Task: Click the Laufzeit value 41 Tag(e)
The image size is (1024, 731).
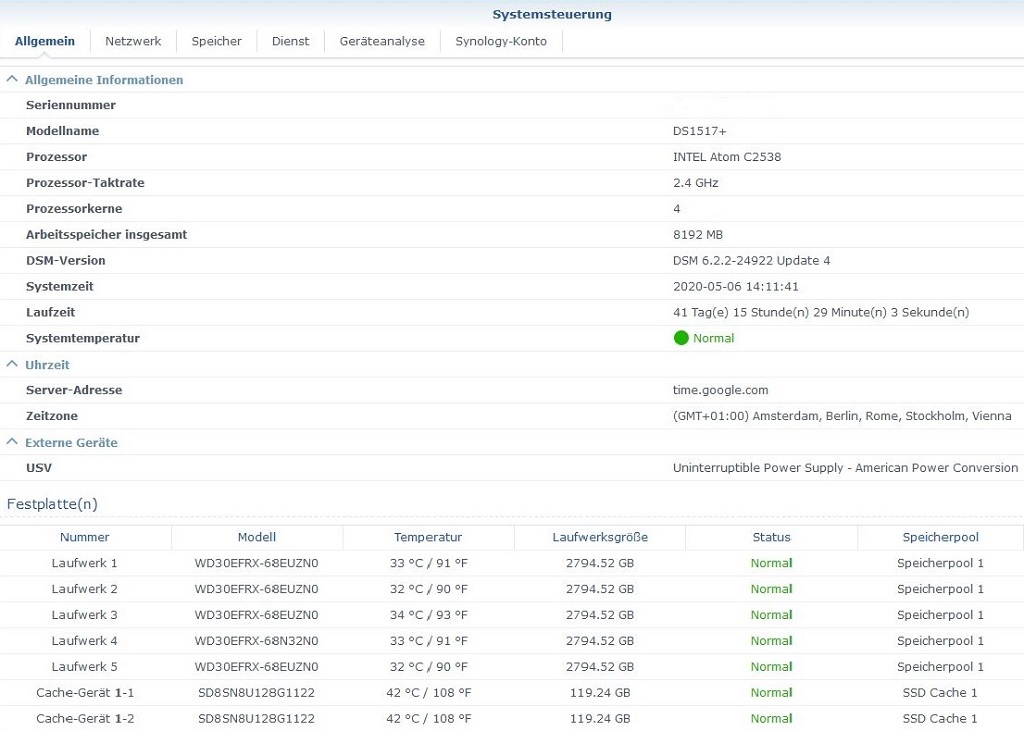Action: tap(821, 312)
